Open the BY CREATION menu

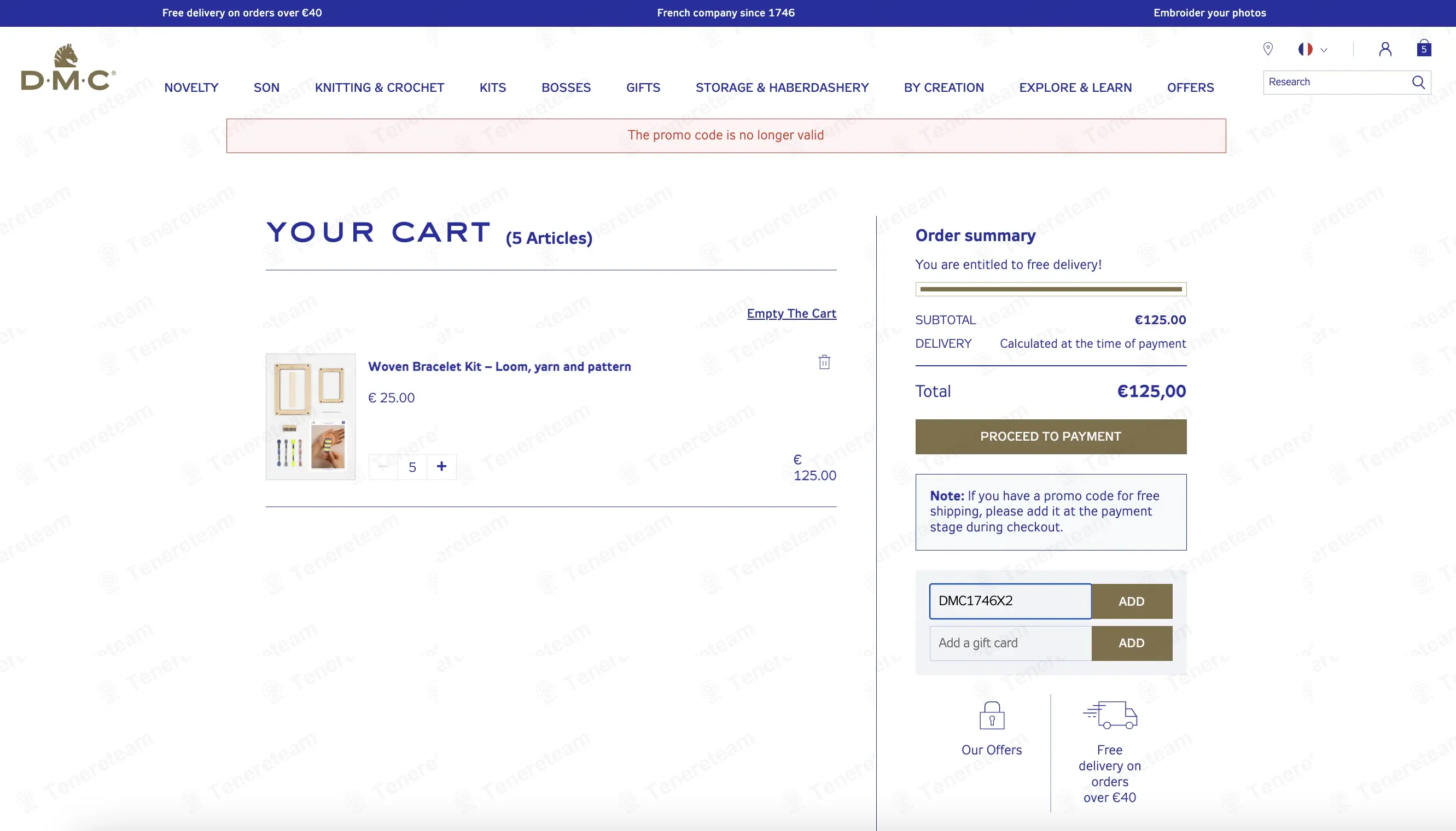944,87
